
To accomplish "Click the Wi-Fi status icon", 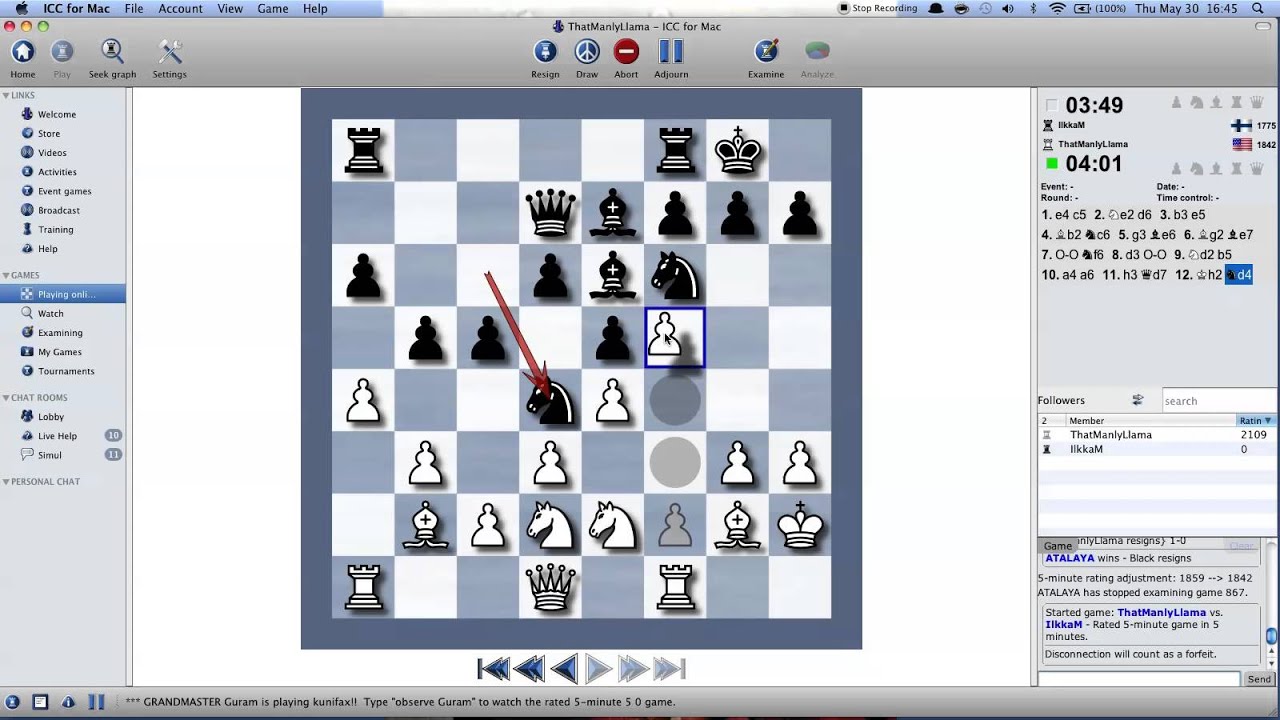I will [1057, 8].
